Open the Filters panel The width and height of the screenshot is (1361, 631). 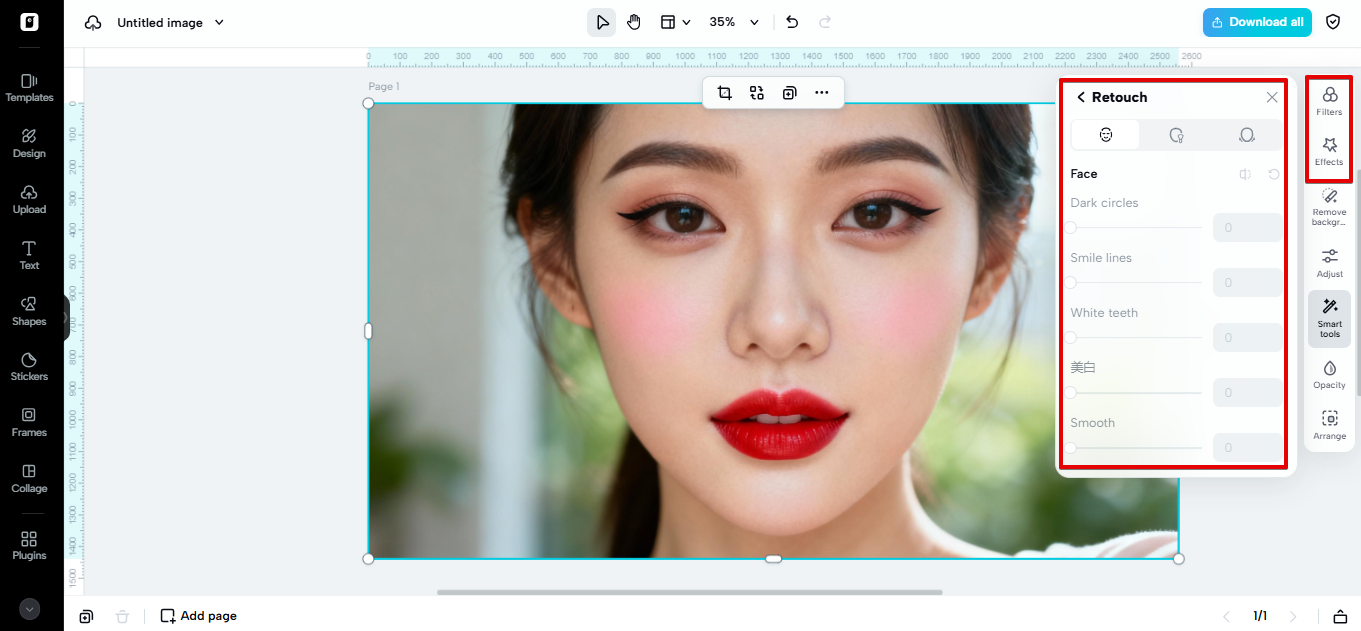pos(1329,100)
